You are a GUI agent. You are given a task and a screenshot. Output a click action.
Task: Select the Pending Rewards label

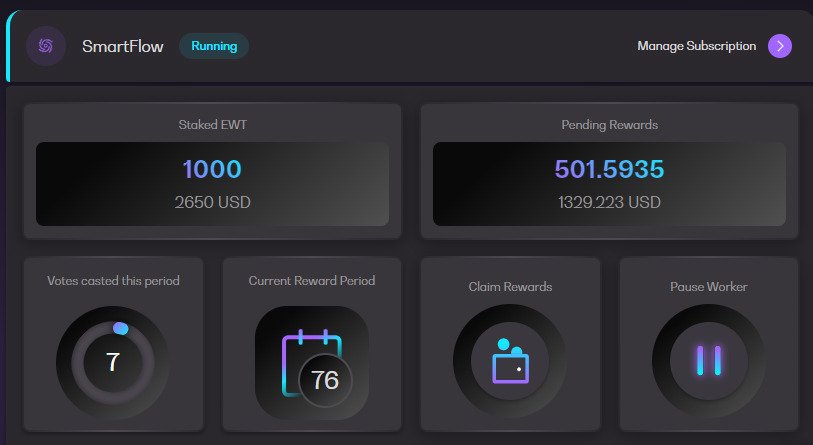click(610, 124)
